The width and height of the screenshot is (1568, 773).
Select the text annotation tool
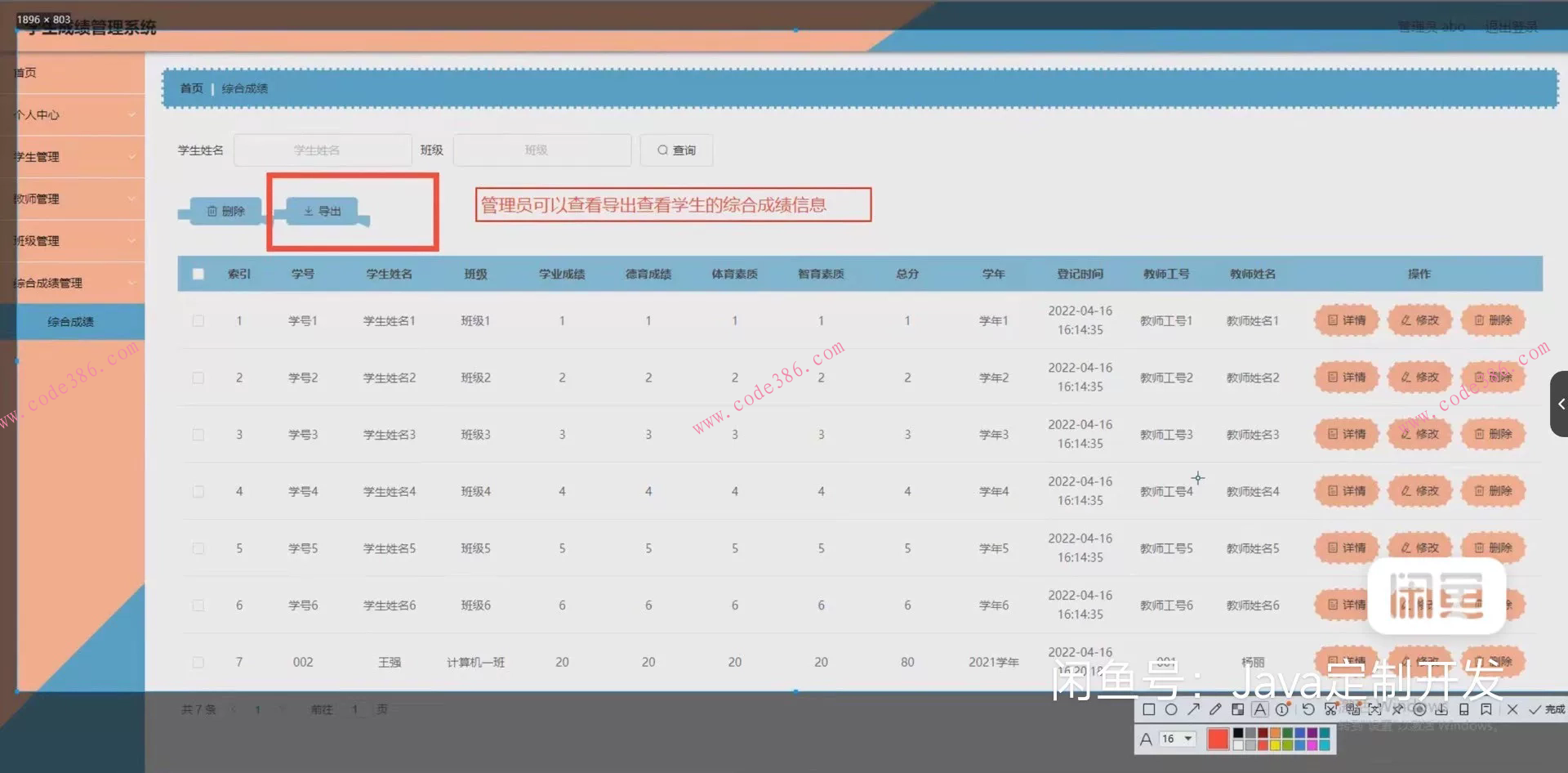tap(1260, 709)
